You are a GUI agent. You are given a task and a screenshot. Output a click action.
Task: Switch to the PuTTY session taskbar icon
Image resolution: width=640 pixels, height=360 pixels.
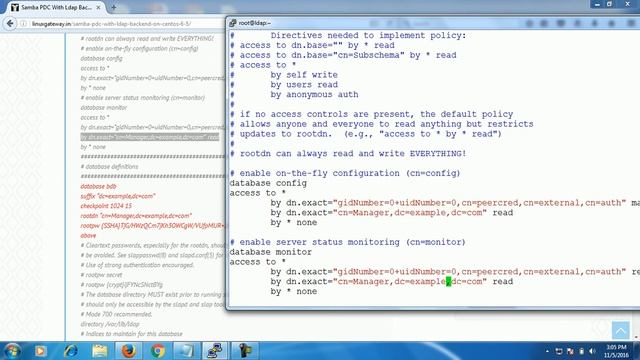pyautogui.click(x=215, y=351)
